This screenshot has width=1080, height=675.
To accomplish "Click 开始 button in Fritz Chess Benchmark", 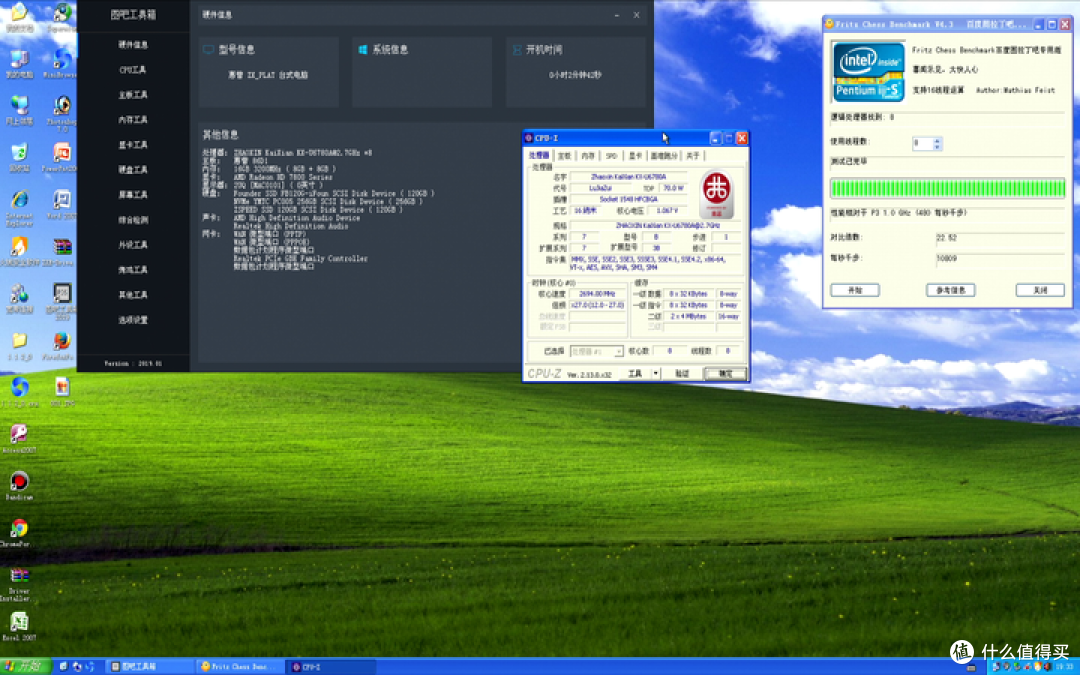I will point(855,290).
